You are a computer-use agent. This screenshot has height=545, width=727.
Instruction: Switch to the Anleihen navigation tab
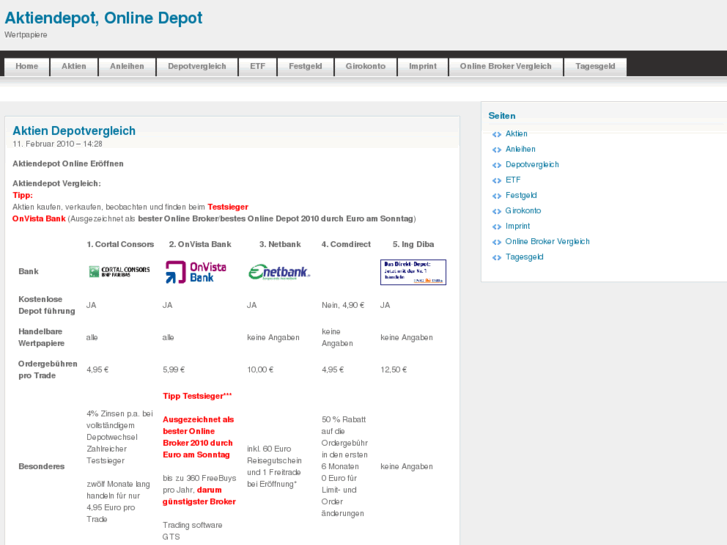[127, 66]
